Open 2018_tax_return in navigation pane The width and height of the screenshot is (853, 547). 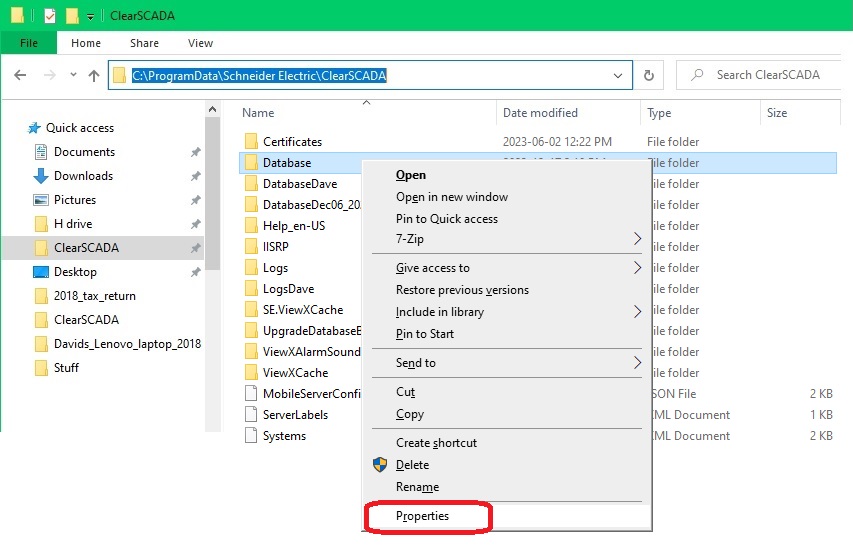pyautogui.click(x=95, y=296)
